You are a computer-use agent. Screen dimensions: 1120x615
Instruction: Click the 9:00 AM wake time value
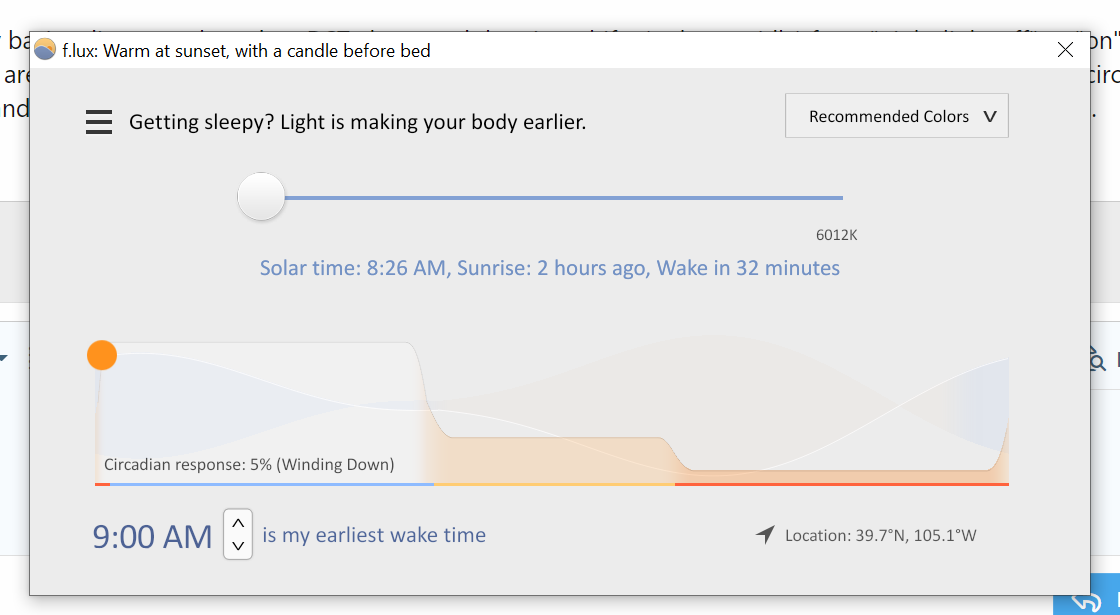tap(152, 536)
